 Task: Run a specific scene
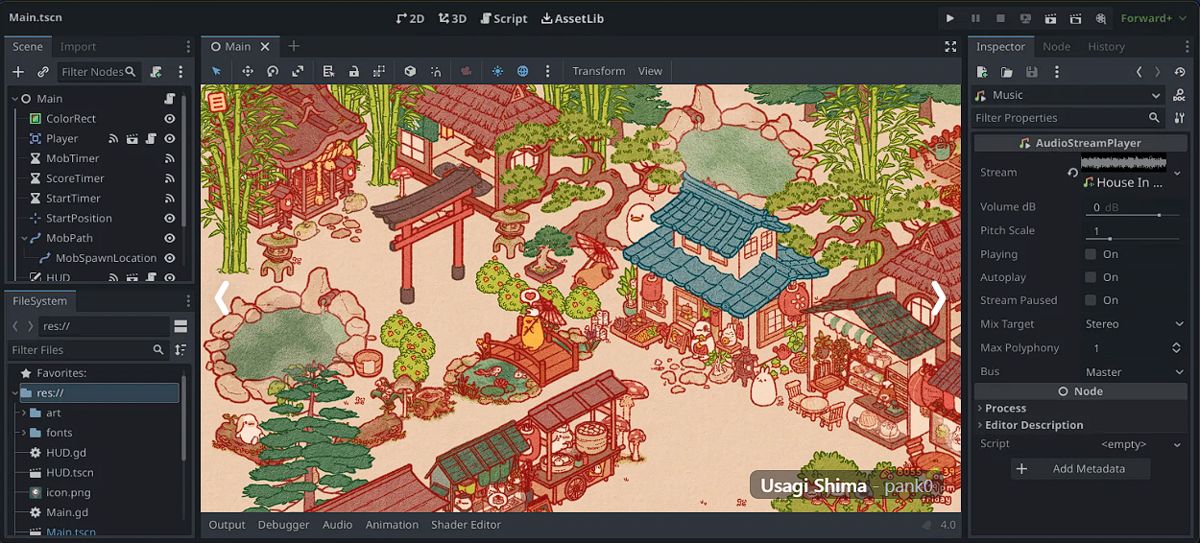point(1075,18)
